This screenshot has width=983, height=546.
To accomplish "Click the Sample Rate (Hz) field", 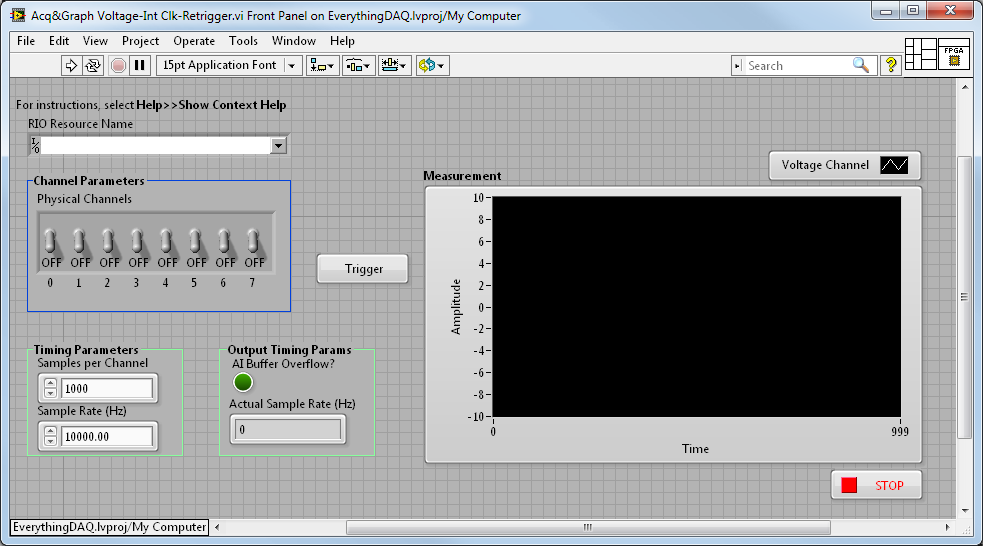I will click(x=107, y=436).
